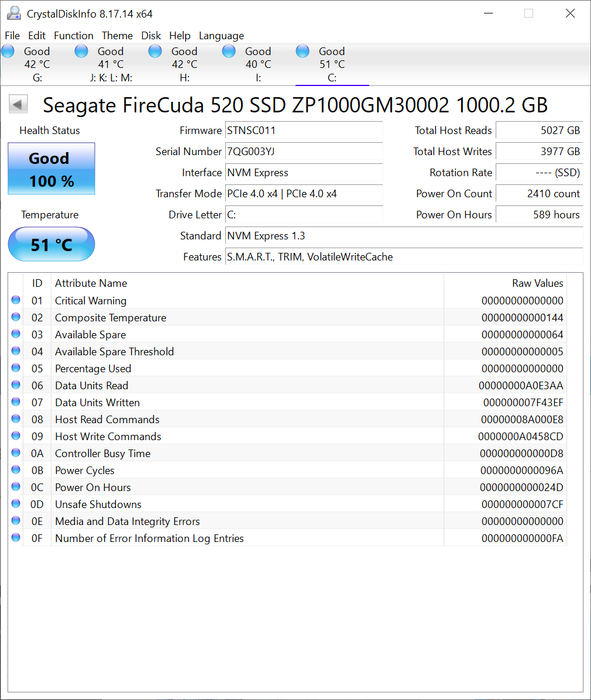Click the Features field S.M.A.R.T., TRIM
The image size is (591, 700).
click(404, 257)
